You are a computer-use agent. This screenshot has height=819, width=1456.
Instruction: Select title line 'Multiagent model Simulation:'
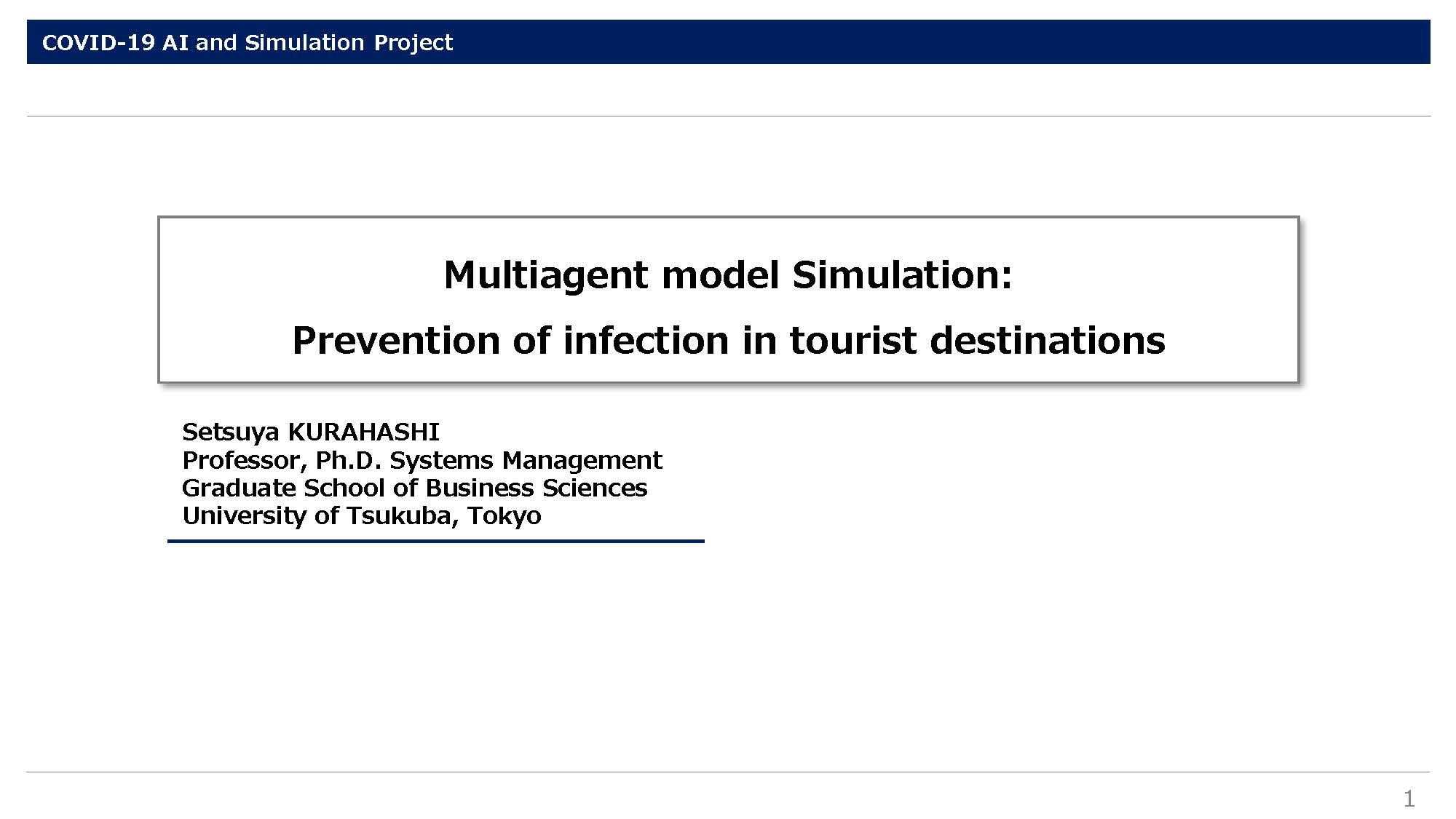tap(728, 275)
